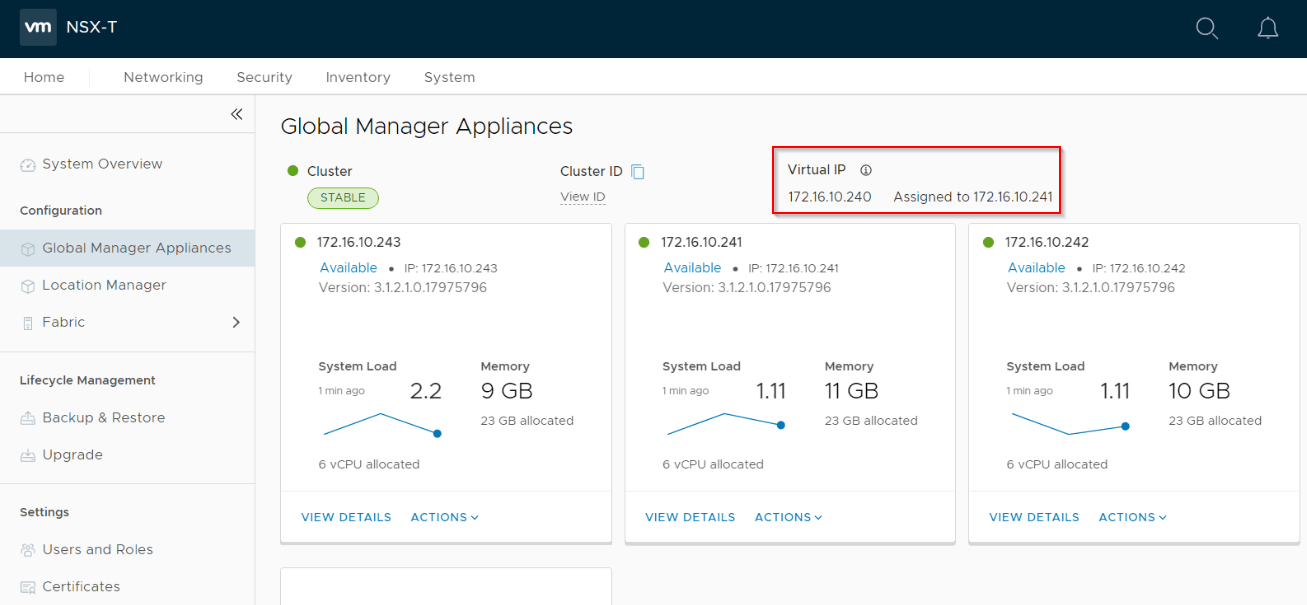Click the Users and Roles icon
This screenshot has height=605, width=1307.
28,550
